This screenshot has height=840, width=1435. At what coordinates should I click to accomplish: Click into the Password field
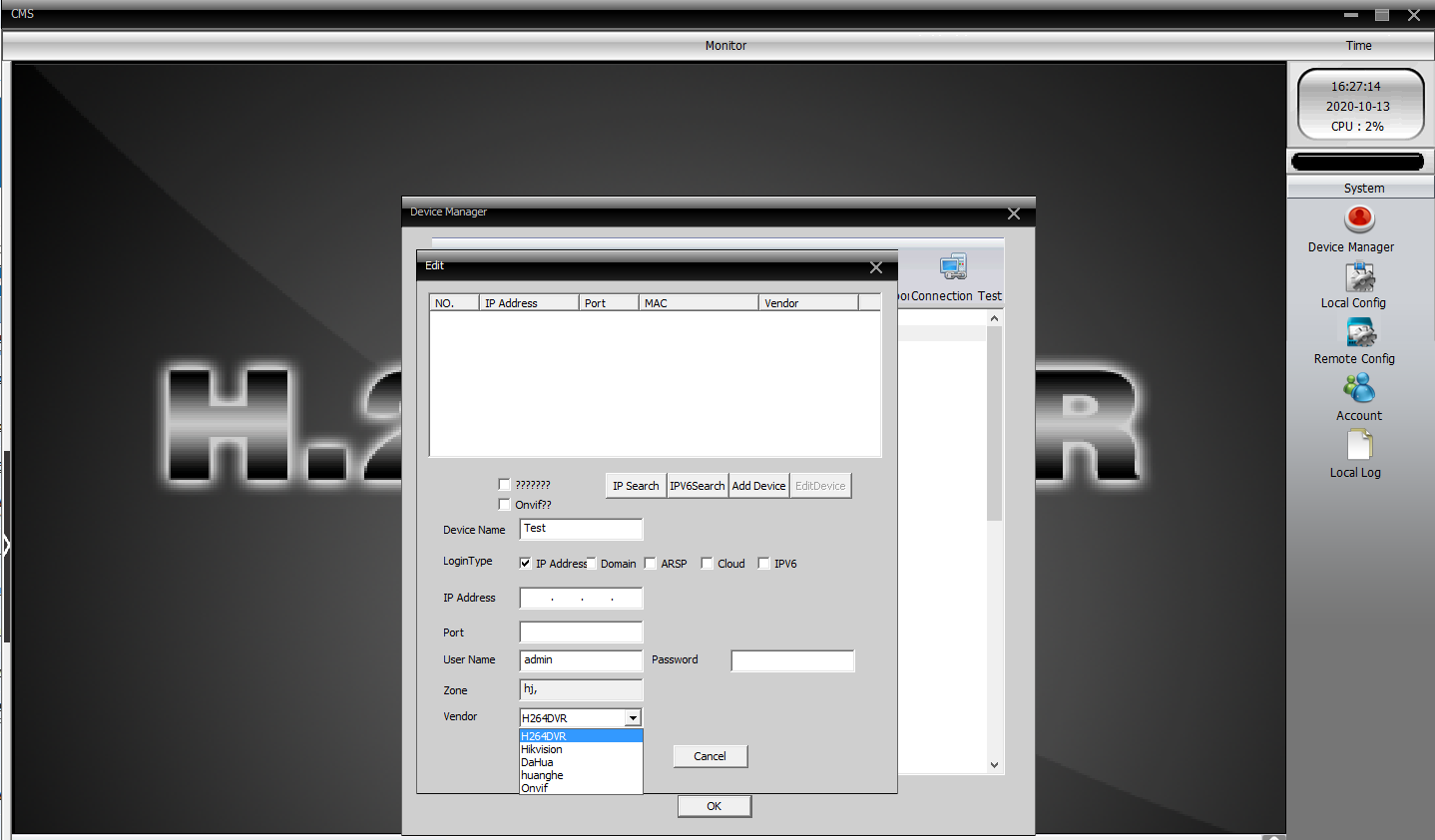point(792,660)
